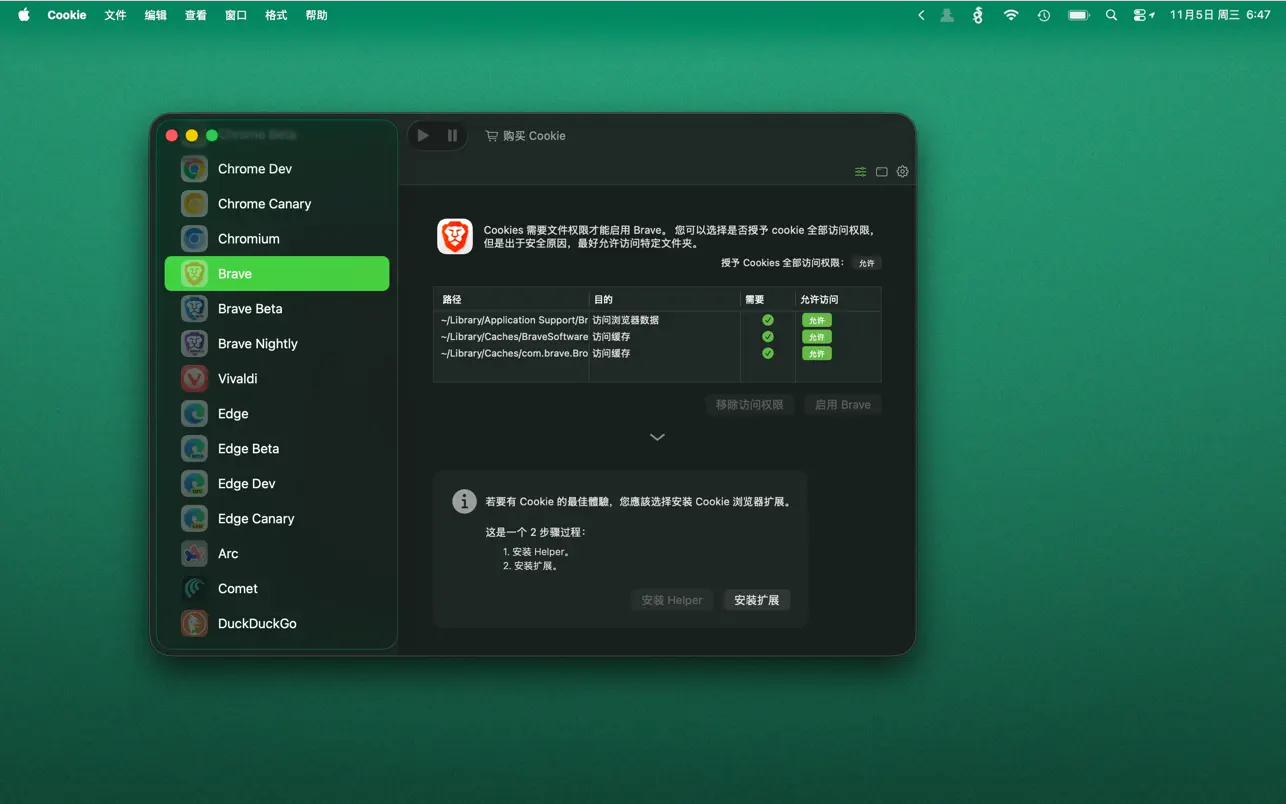This screenshot has height=804, width=1286.
Task: Click the green filter sliders icon
Action: click(x=860, y=171)
